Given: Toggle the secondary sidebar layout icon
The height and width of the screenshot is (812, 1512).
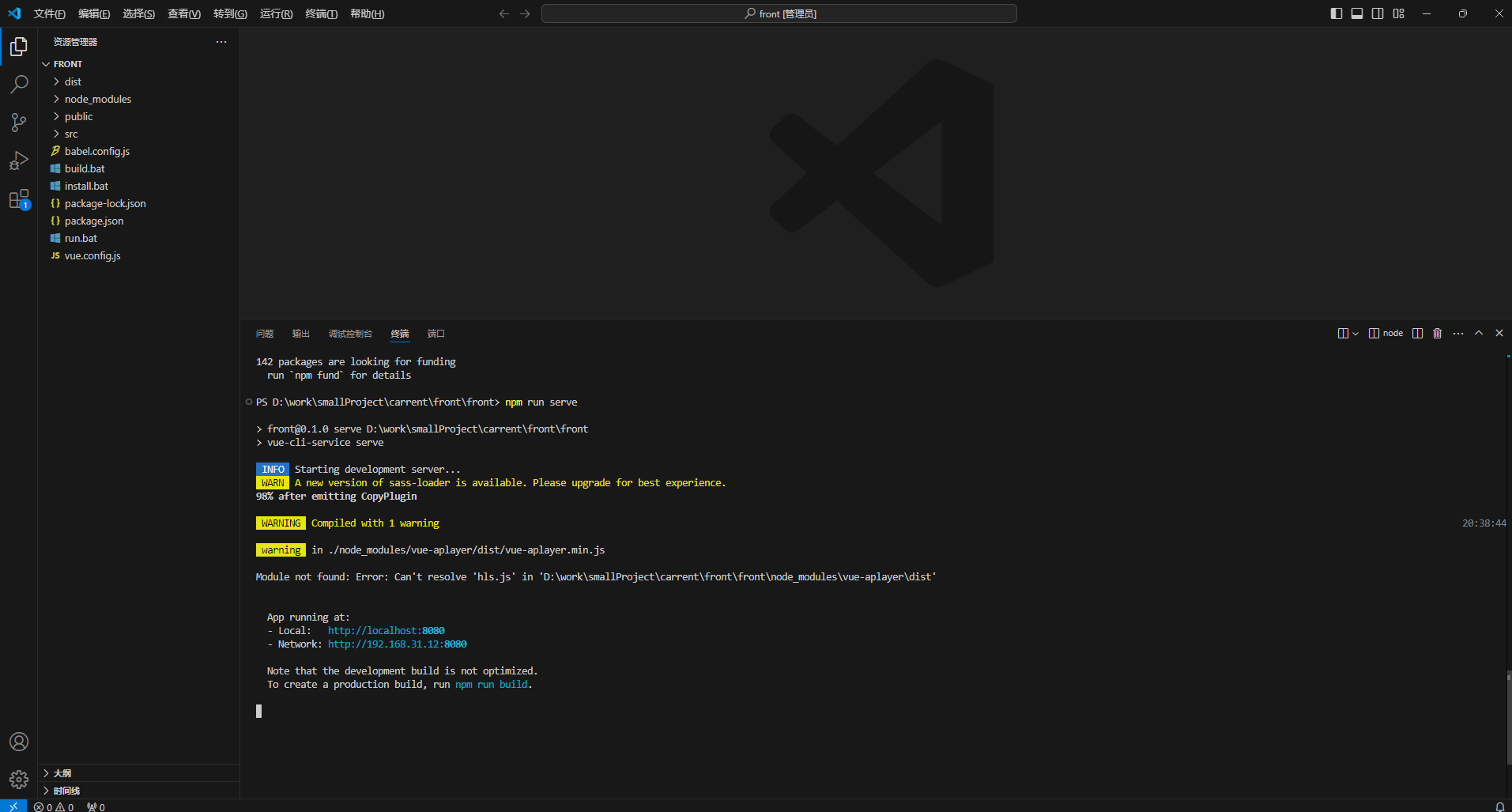Looking at the screenshot, I should [x=1378, y=13].
